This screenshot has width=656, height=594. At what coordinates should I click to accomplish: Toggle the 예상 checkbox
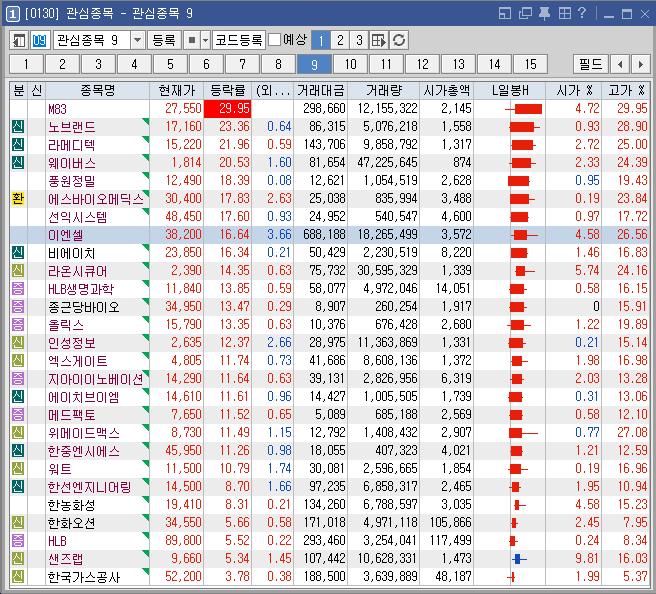point(274,40)
